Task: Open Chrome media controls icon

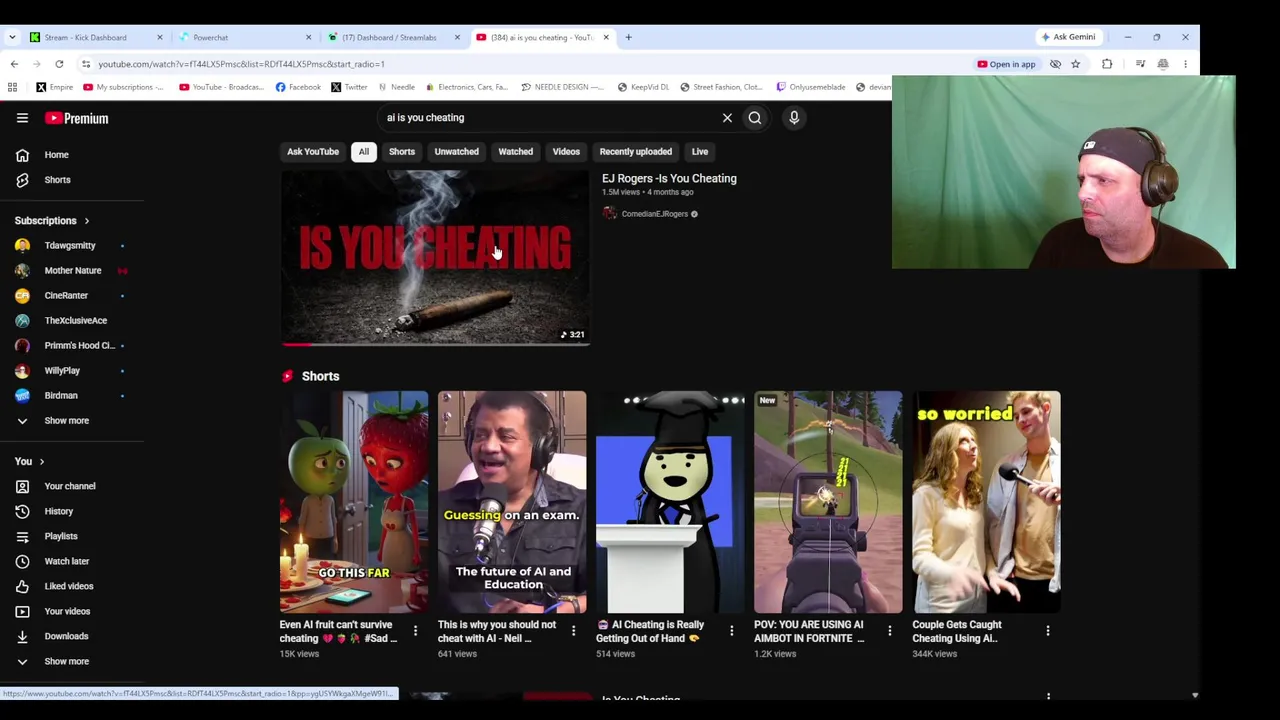Action: pyautogui.click(x=1140, y=64)
